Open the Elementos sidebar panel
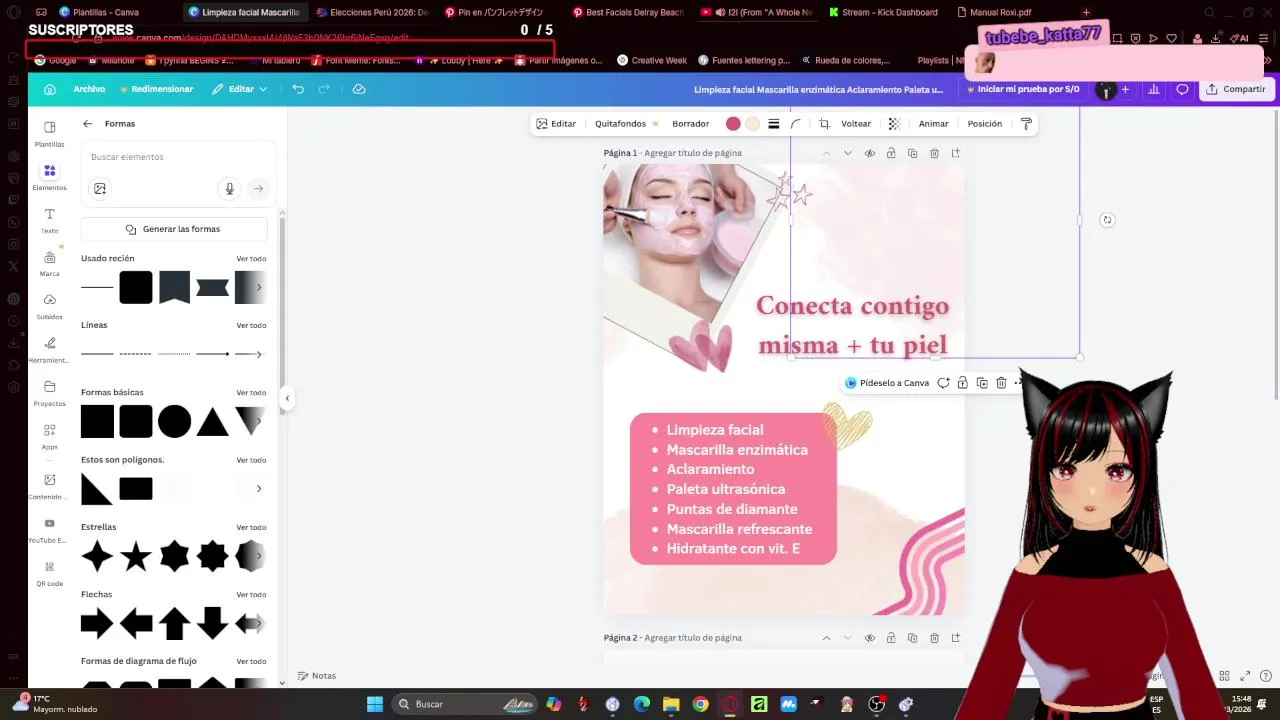 [x=49, y=177]
